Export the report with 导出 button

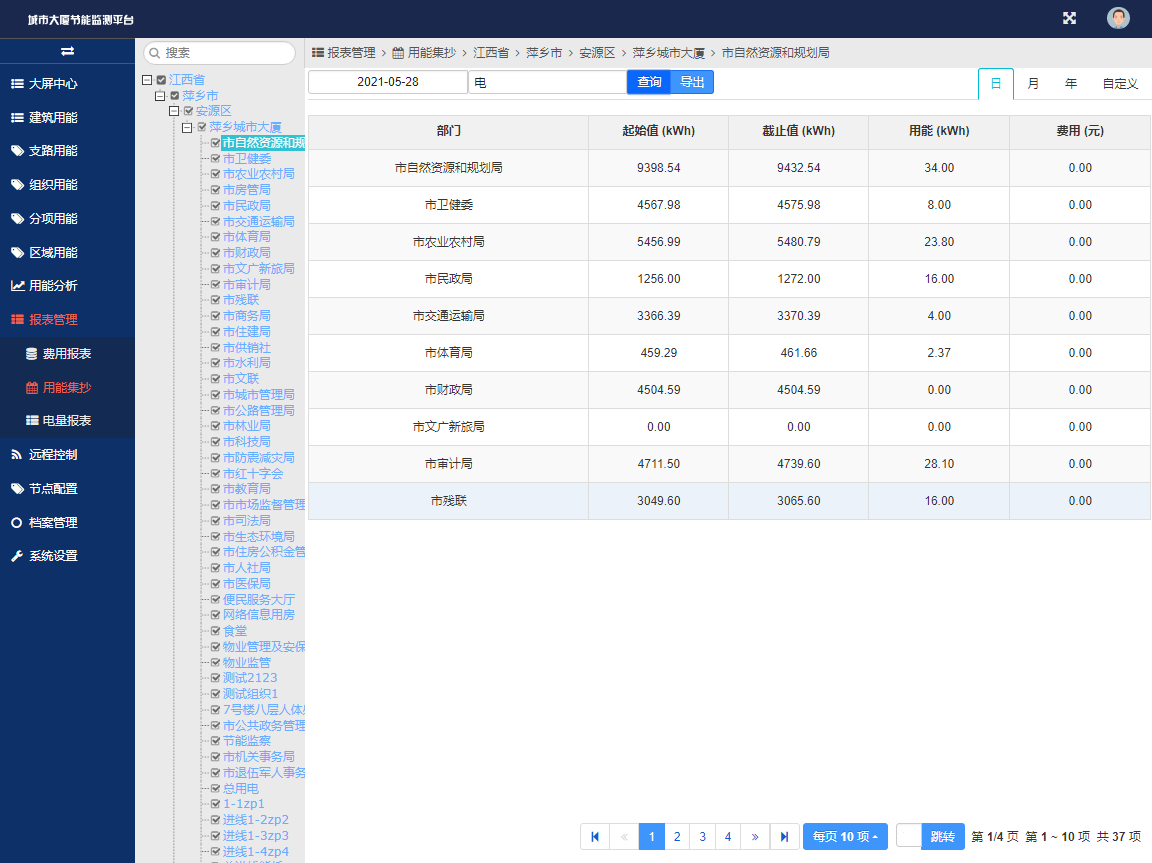(694, 82)
